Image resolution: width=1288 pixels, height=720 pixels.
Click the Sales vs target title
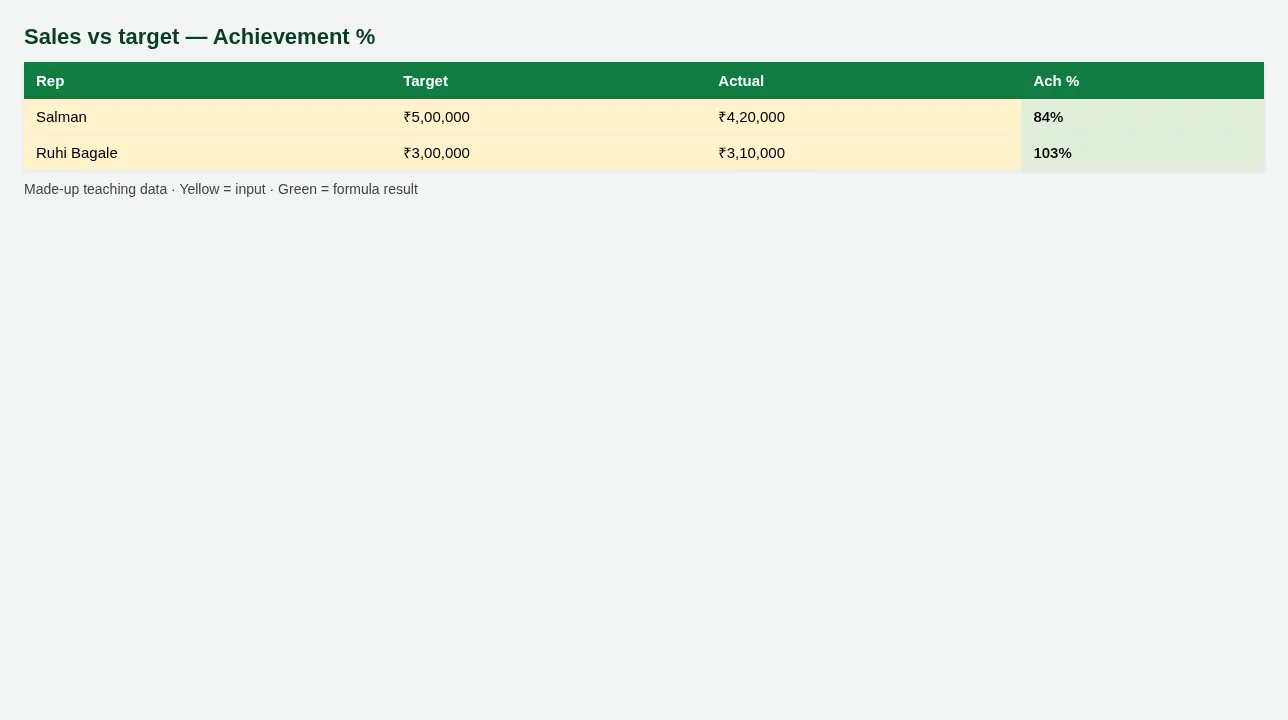[200, 37]
